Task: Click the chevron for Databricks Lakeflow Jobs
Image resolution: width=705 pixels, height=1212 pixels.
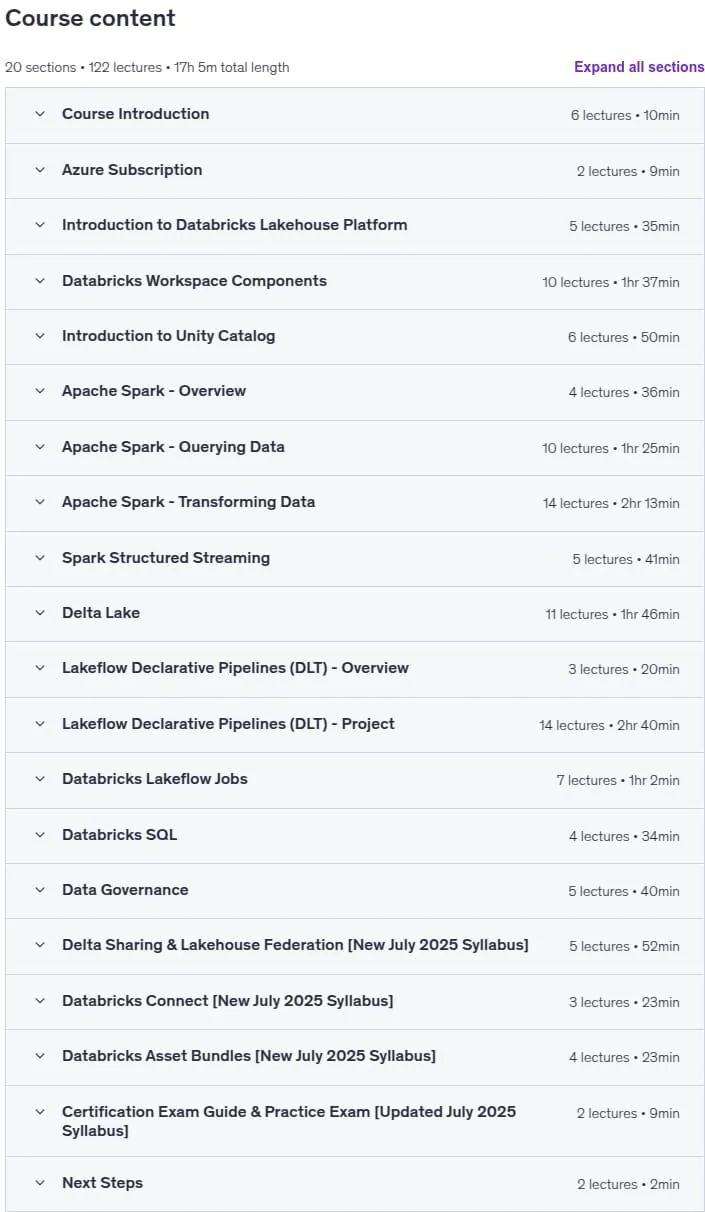Action: click(40, 779)
